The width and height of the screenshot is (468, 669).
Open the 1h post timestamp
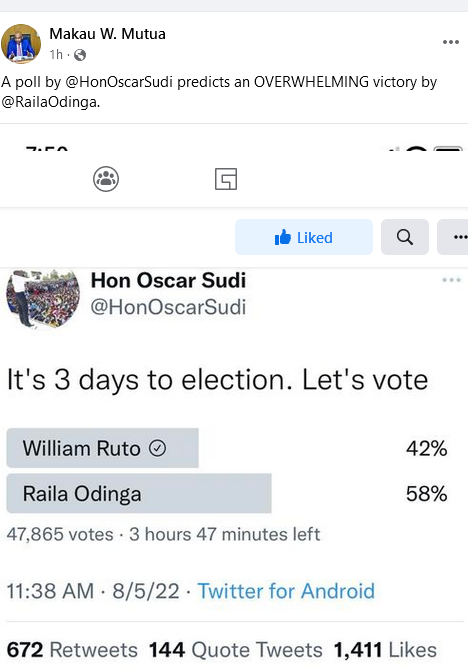56,55
